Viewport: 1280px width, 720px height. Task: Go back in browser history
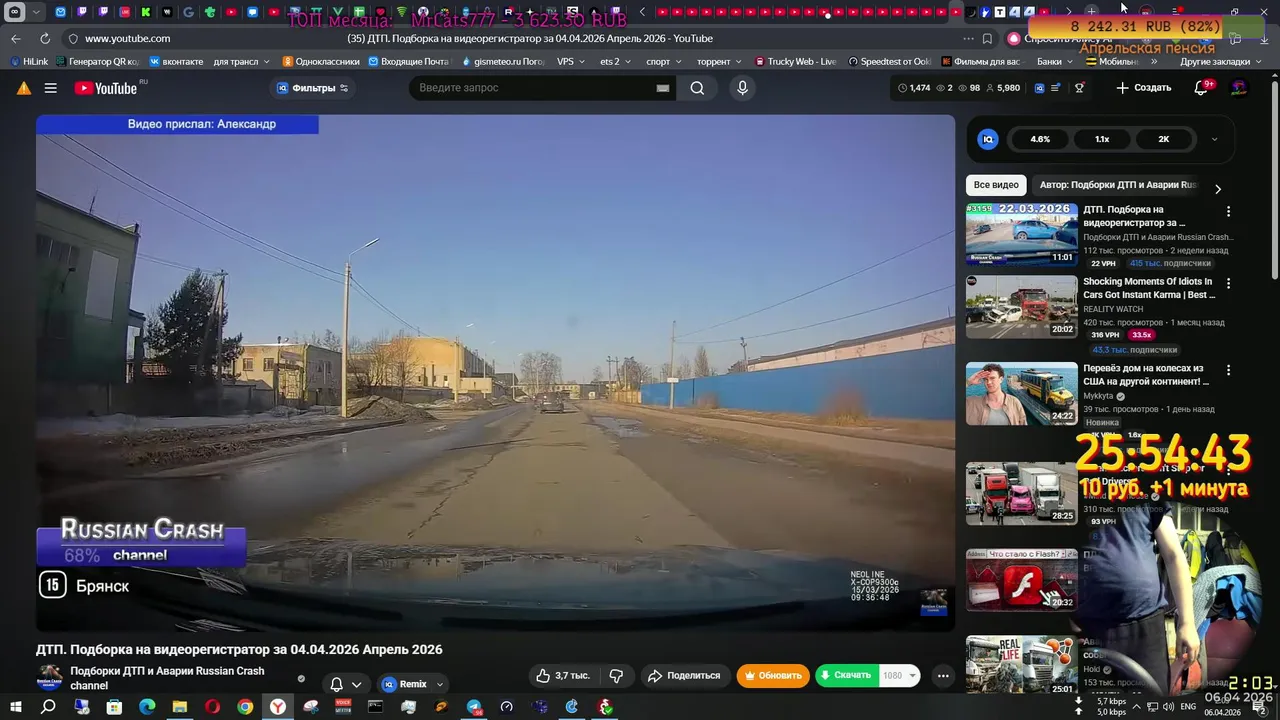[x=16, y=38]
